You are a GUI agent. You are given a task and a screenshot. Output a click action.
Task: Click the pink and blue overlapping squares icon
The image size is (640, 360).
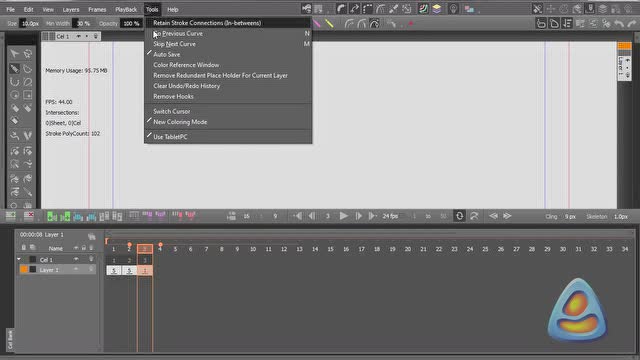(469, 9)
